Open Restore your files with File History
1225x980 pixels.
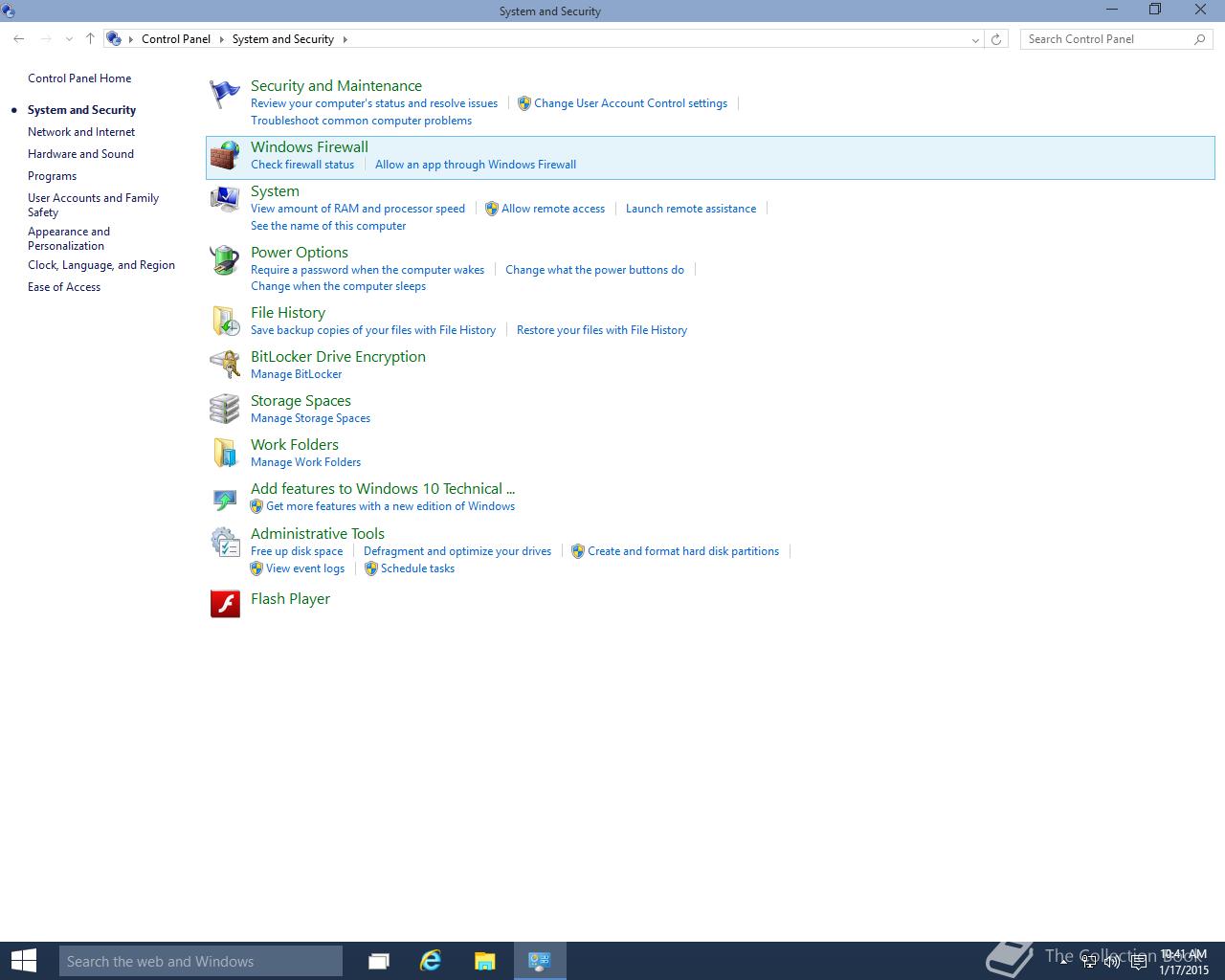tap(602, 330)
